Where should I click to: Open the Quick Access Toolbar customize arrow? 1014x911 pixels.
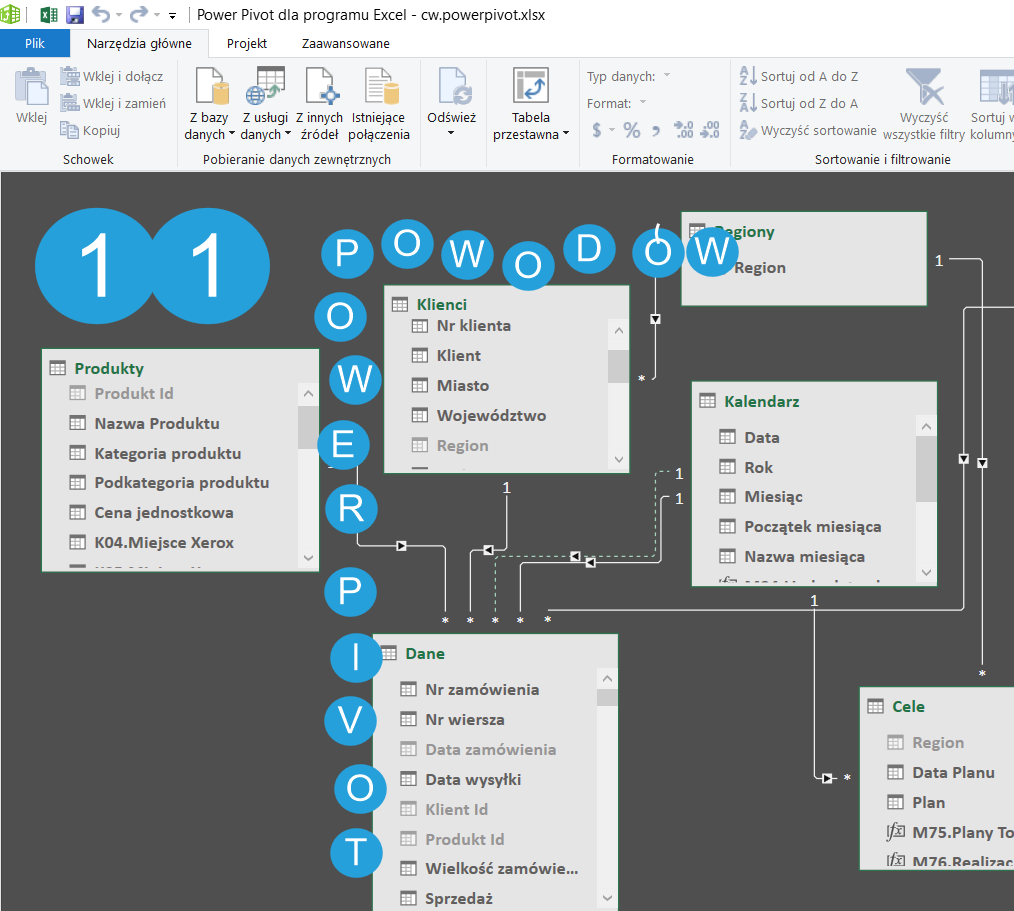[x=172, y=17]
